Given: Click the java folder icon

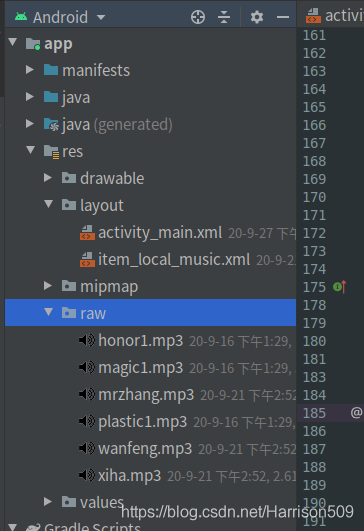Looking at the screenshot, I should [51, 97].
